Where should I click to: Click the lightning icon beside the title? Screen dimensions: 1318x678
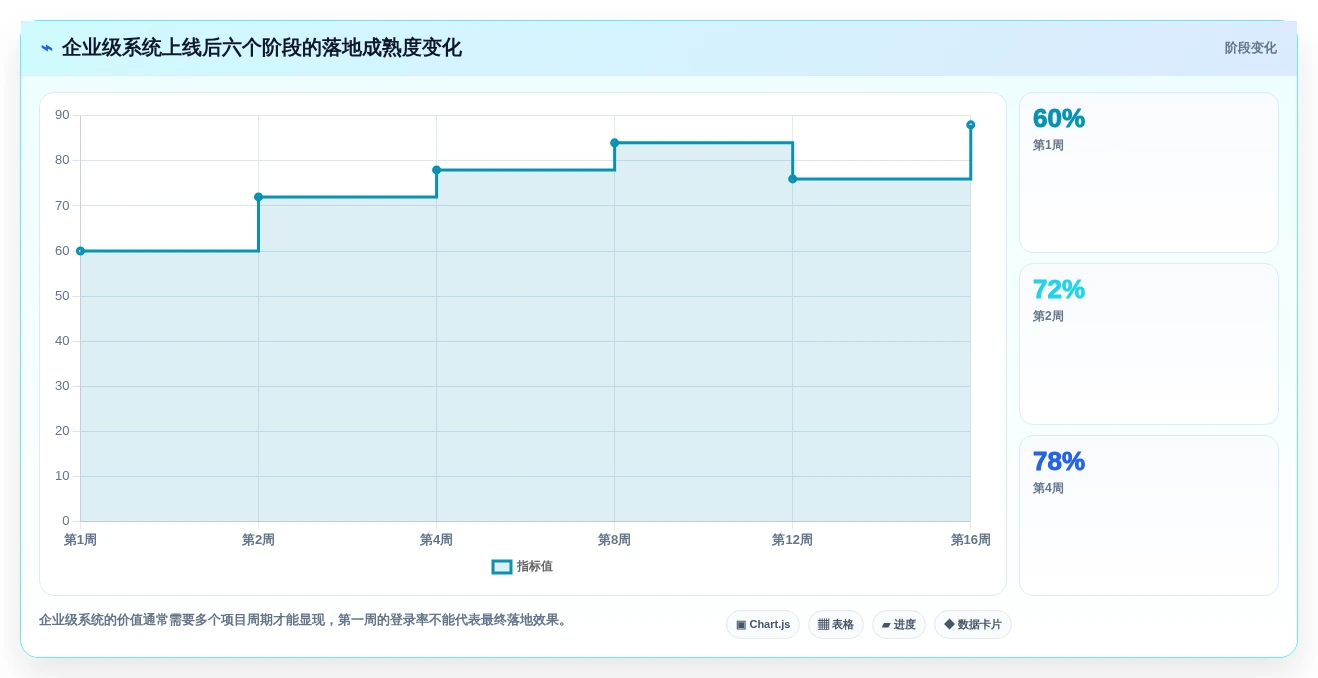(x=47, y=48)
